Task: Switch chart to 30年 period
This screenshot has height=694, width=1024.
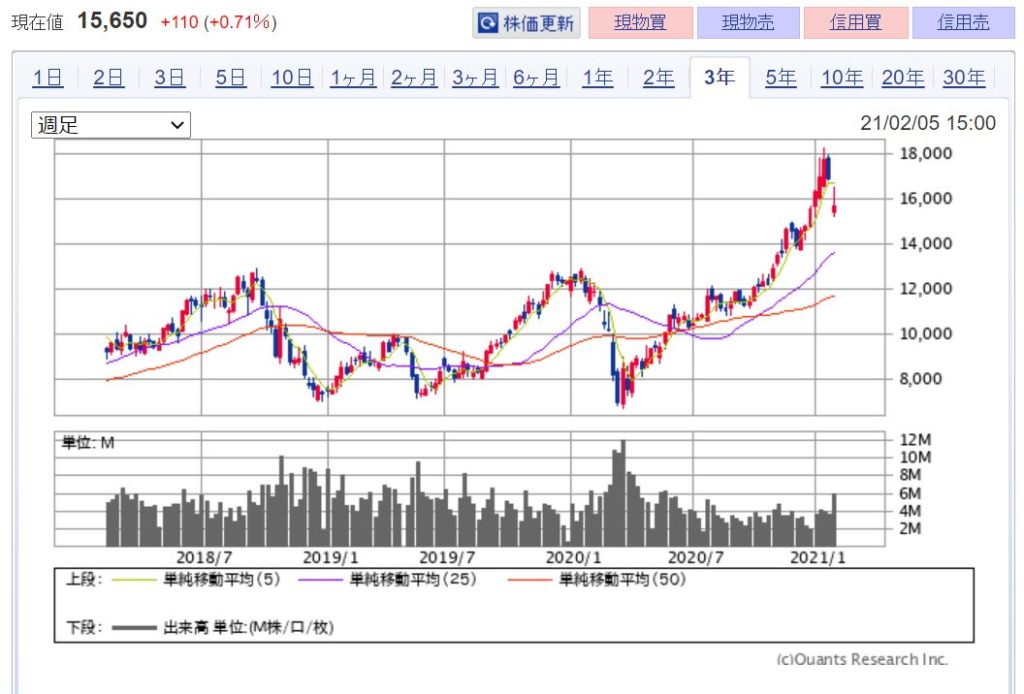Action: coord(964,78)
